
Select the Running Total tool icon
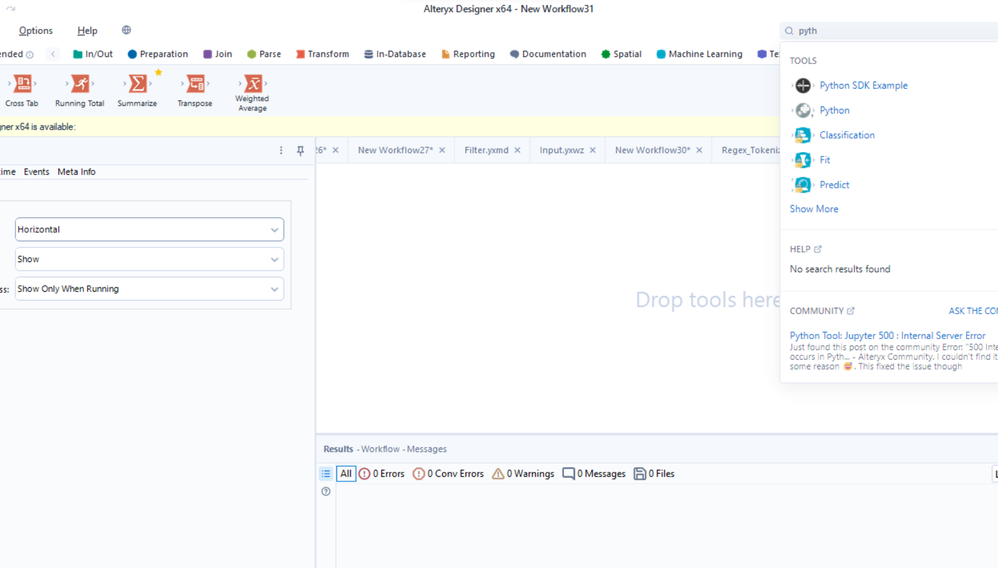coord(80,83)
